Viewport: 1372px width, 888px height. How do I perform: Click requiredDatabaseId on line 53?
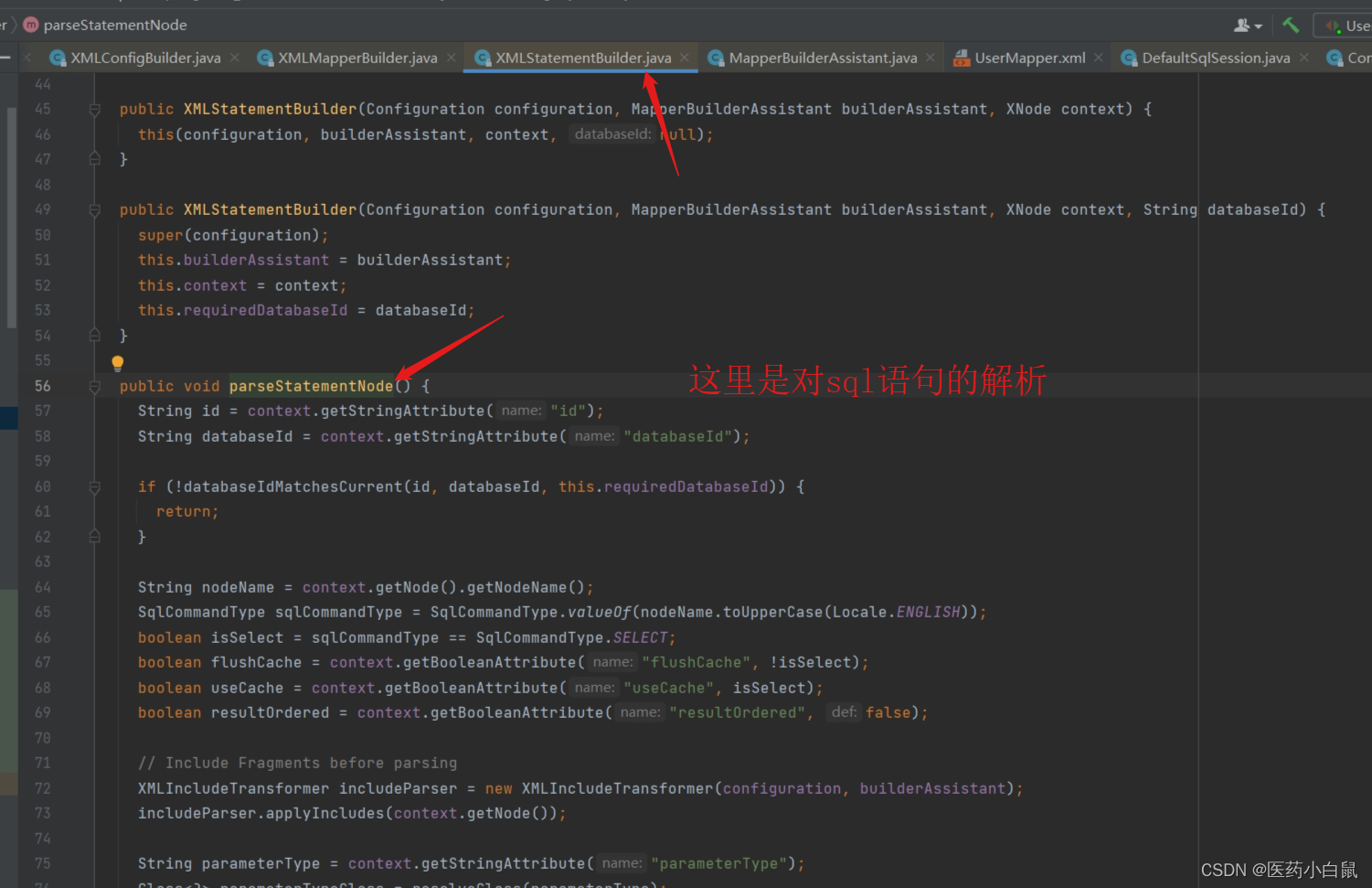coord(266,310)
